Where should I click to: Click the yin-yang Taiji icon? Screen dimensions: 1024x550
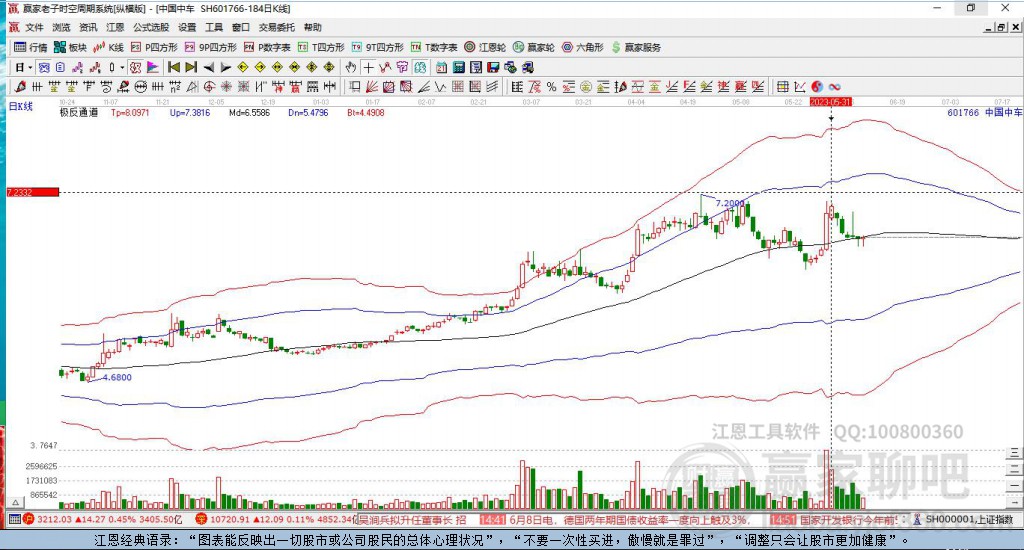pyautogui.click(x=818, y=86)
